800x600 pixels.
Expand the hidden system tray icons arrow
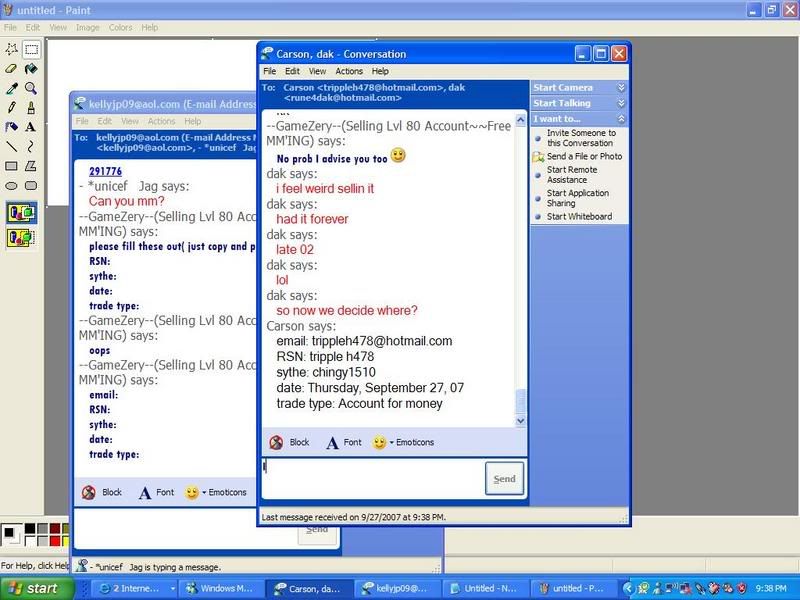coord(628,588)
